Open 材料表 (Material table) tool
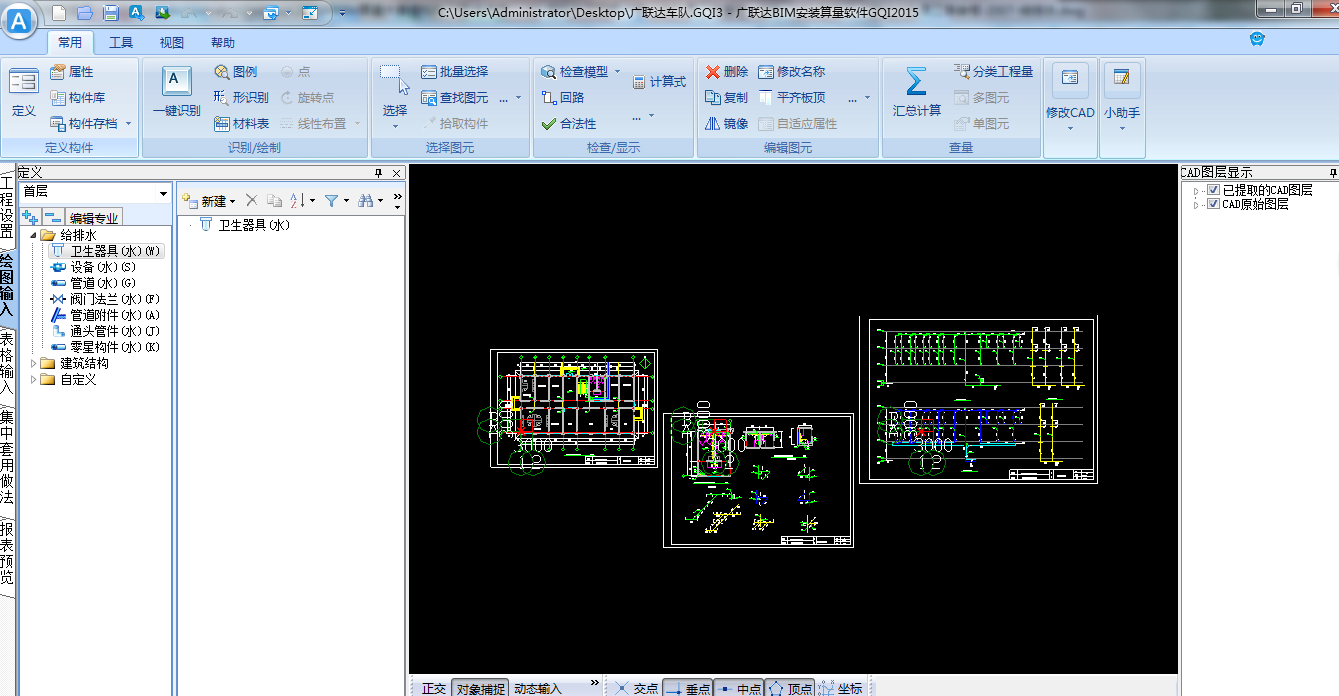1339x696 pixels. (242, 124)
